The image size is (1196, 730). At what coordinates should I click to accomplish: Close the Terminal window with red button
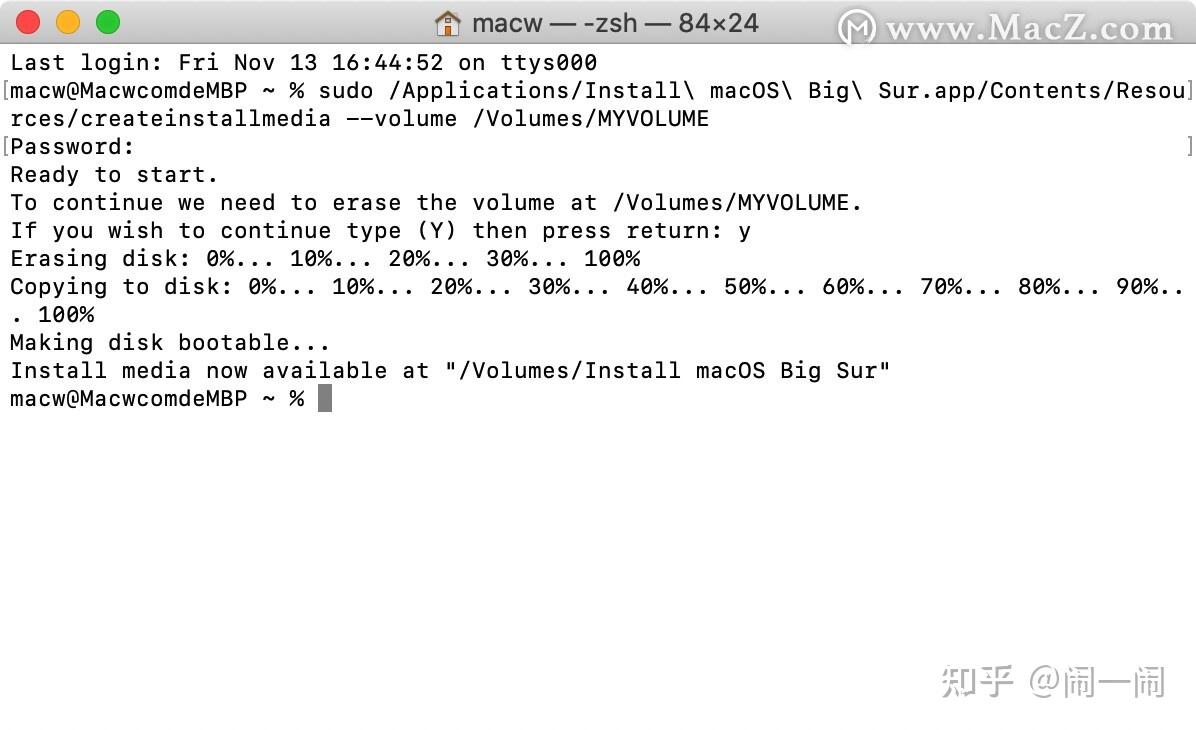(28, 22)
